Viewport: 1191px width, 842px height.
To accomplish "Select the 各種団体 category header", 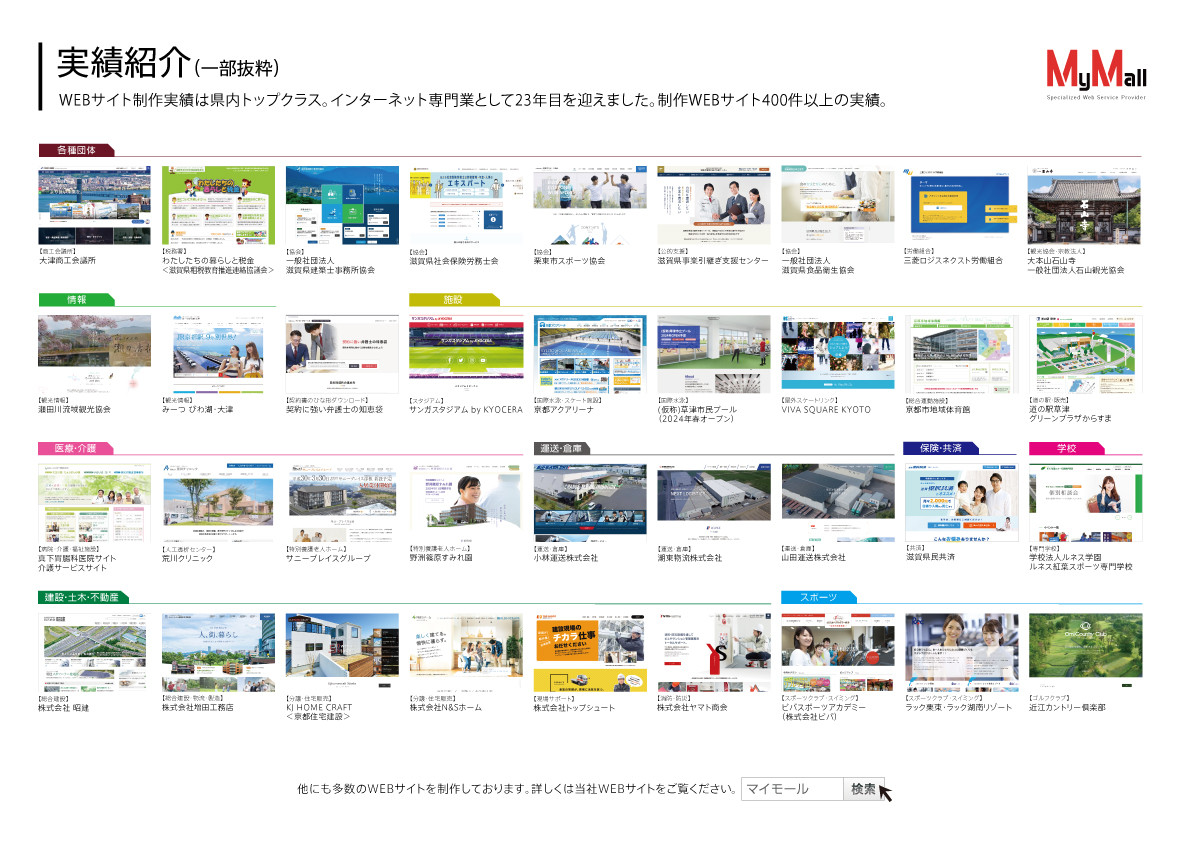I will (x=78, y=147).
